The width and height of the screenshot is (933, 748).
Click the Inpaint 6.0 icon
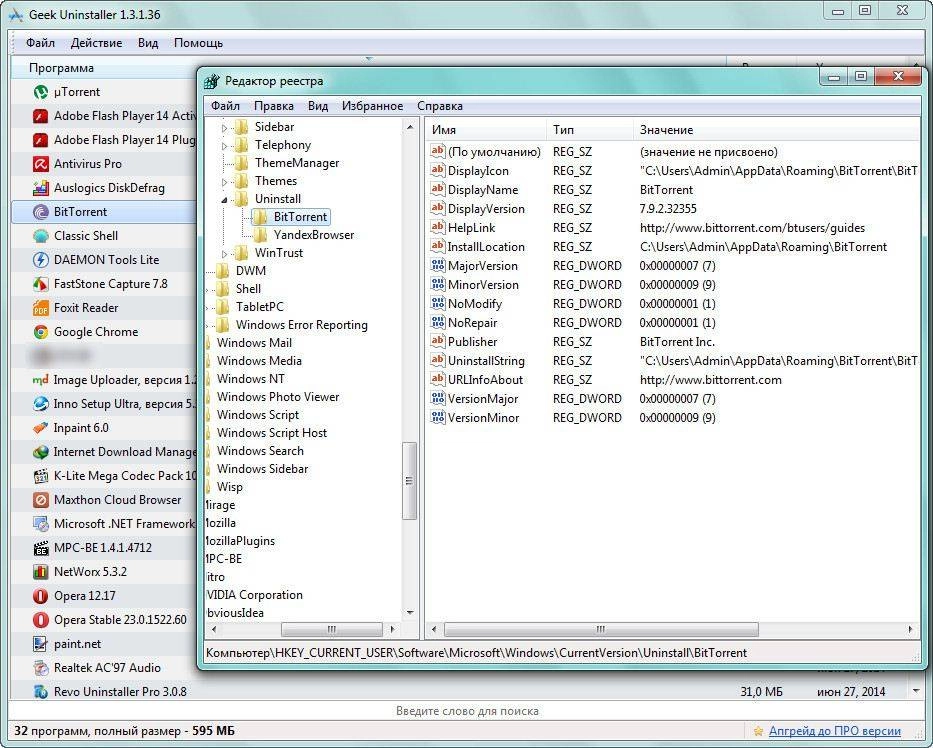40,428
